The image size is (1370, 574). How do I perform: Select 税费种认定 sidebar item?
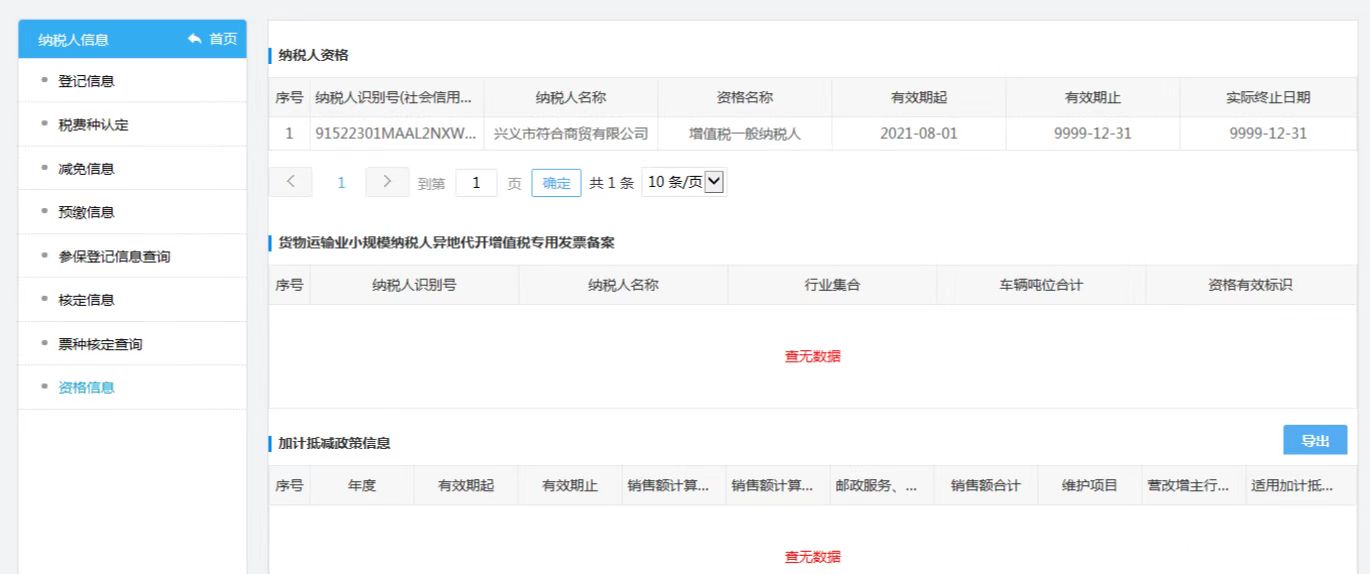[x=93, y=125]
